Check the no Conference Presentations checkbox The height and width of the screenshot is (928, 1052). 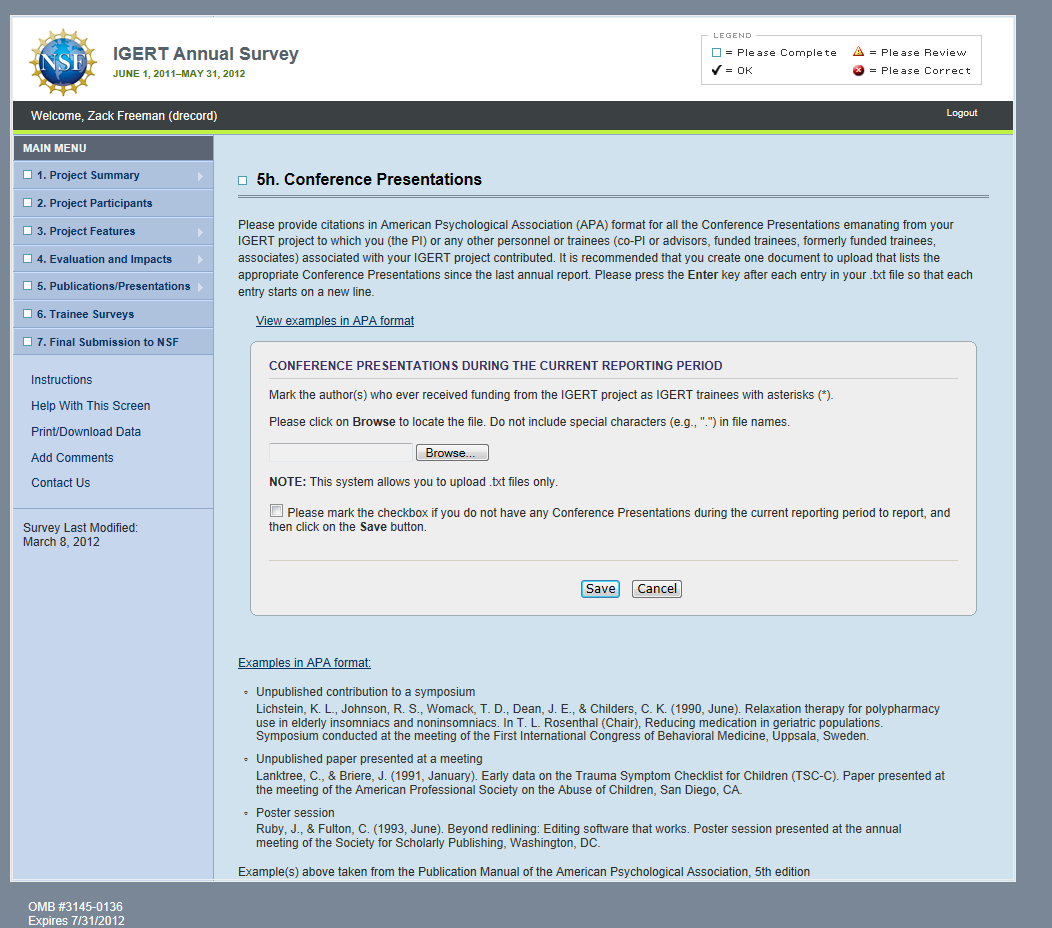coord(276,511)
